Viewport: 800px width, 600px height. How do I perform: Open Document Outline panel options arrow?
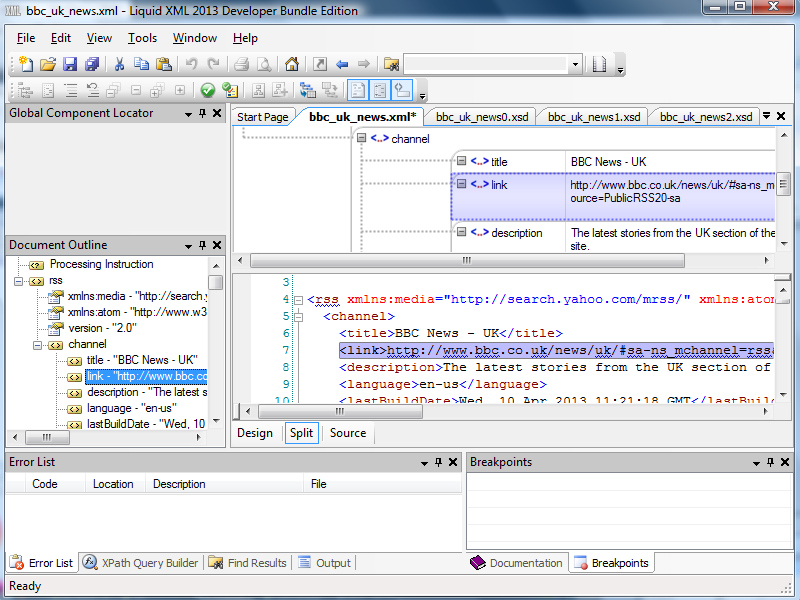click(x=188, y=246)
